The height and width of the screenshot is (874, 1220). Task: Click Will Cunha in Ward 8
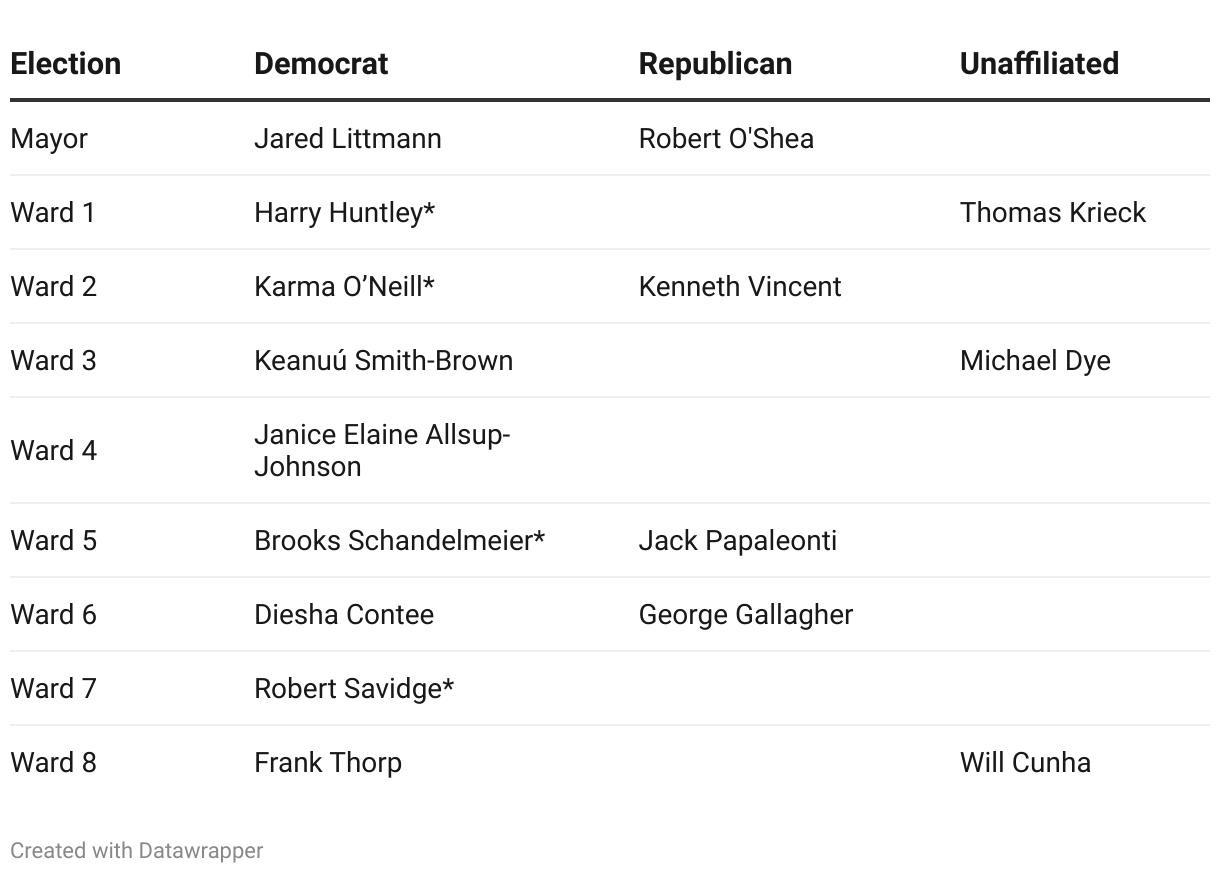(1025, 762)
